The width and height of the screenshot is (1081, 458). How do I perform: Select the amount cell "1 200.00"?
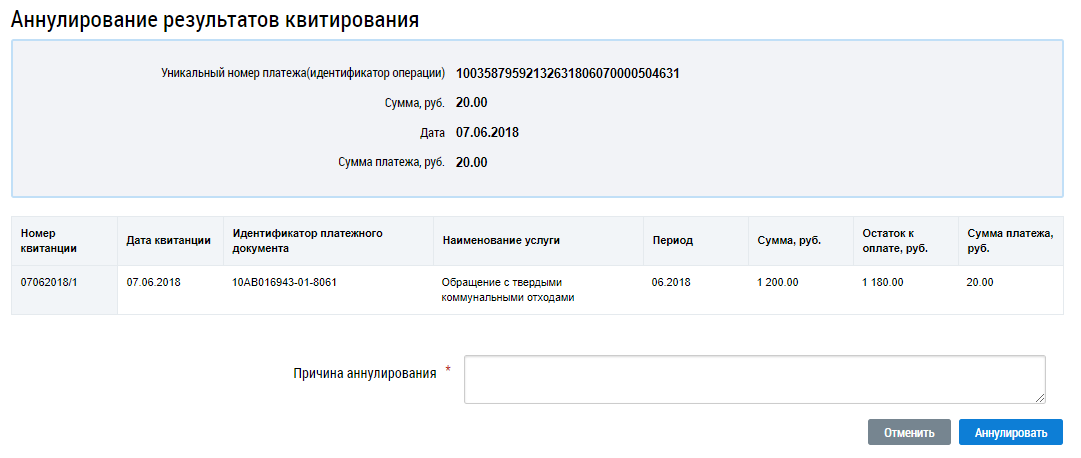778,282
